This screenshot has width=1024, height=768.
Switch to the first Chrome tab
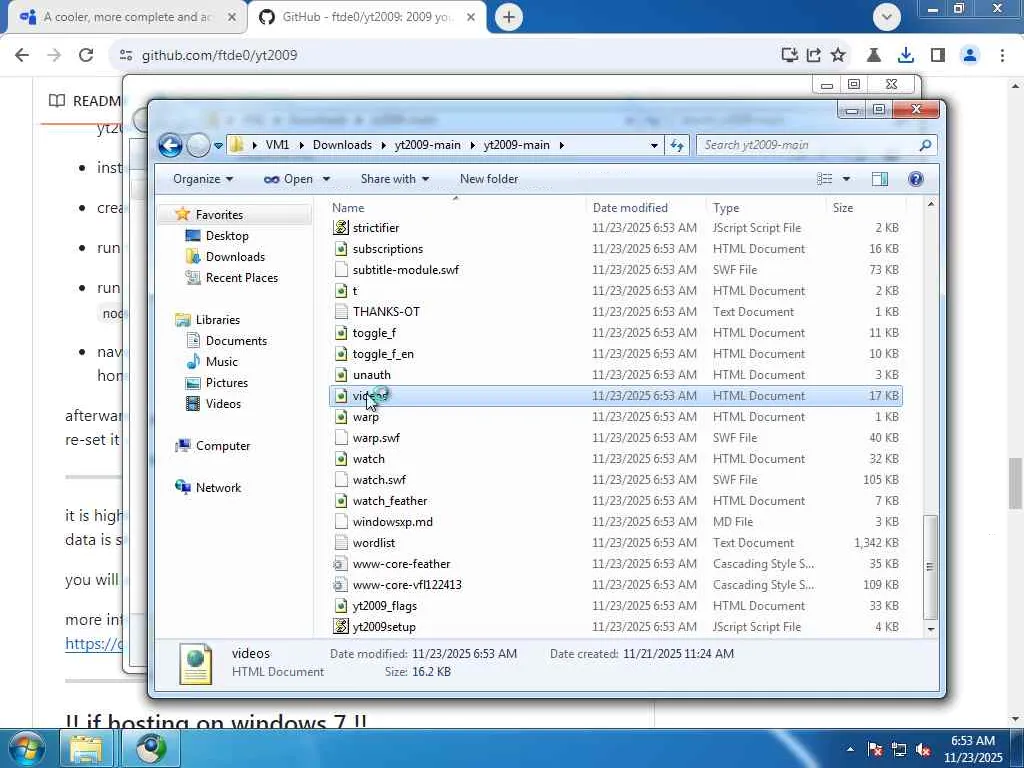126,17
